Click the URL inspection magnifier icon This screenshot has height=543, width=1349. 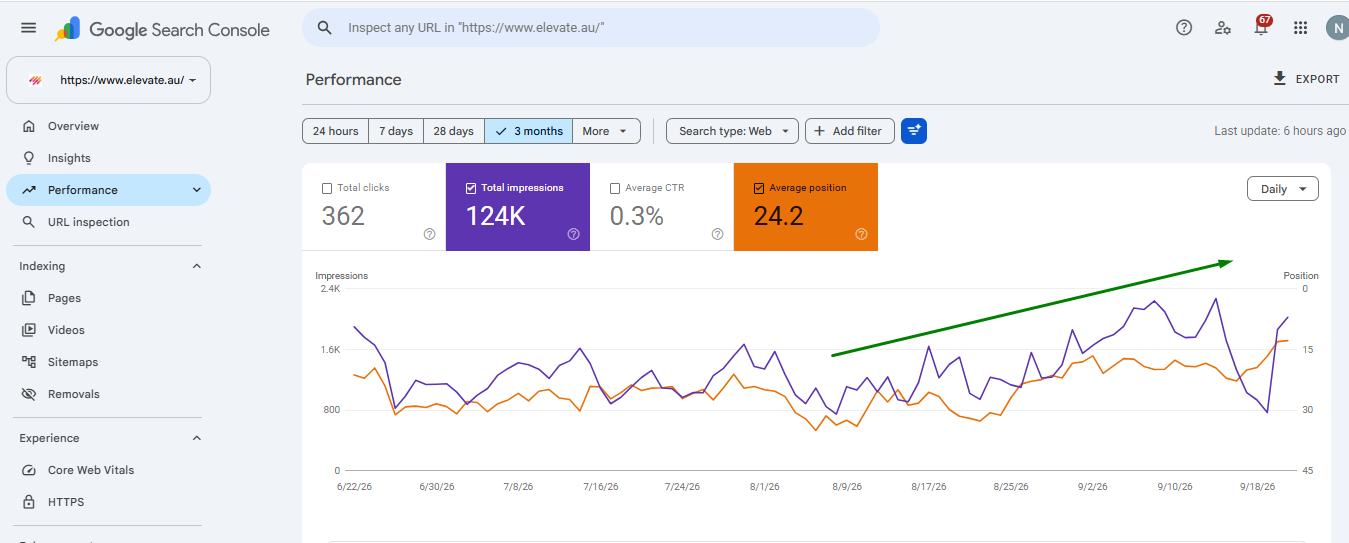[28, 222]
